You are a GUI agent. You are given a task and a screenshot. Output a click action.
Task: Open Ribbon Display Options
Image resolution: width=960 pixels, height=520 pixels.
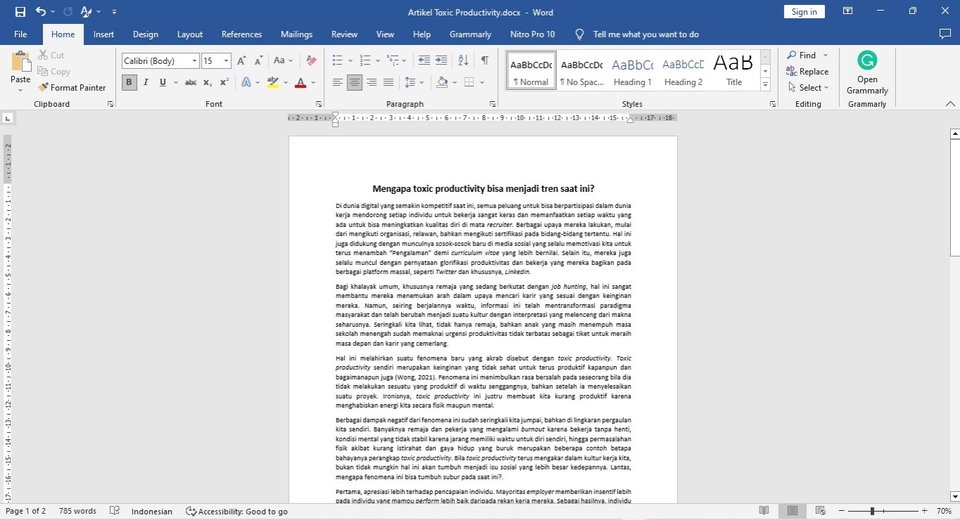click(847, 11)
